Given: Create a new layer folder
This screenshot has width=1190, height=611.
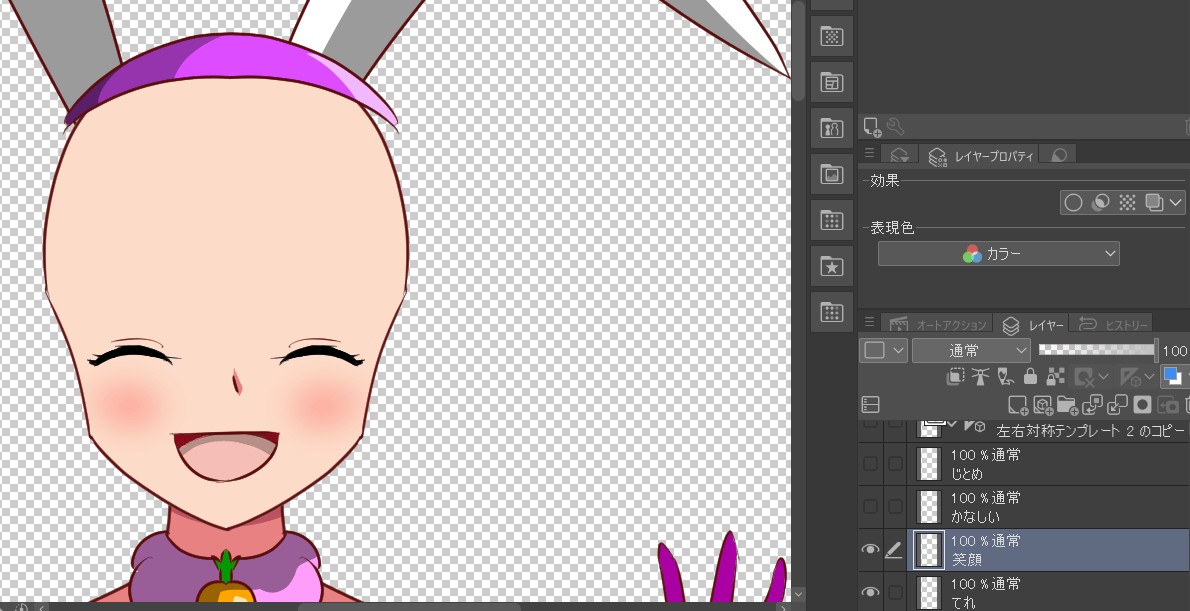Looking at the screenshot, I should 1068,403.
